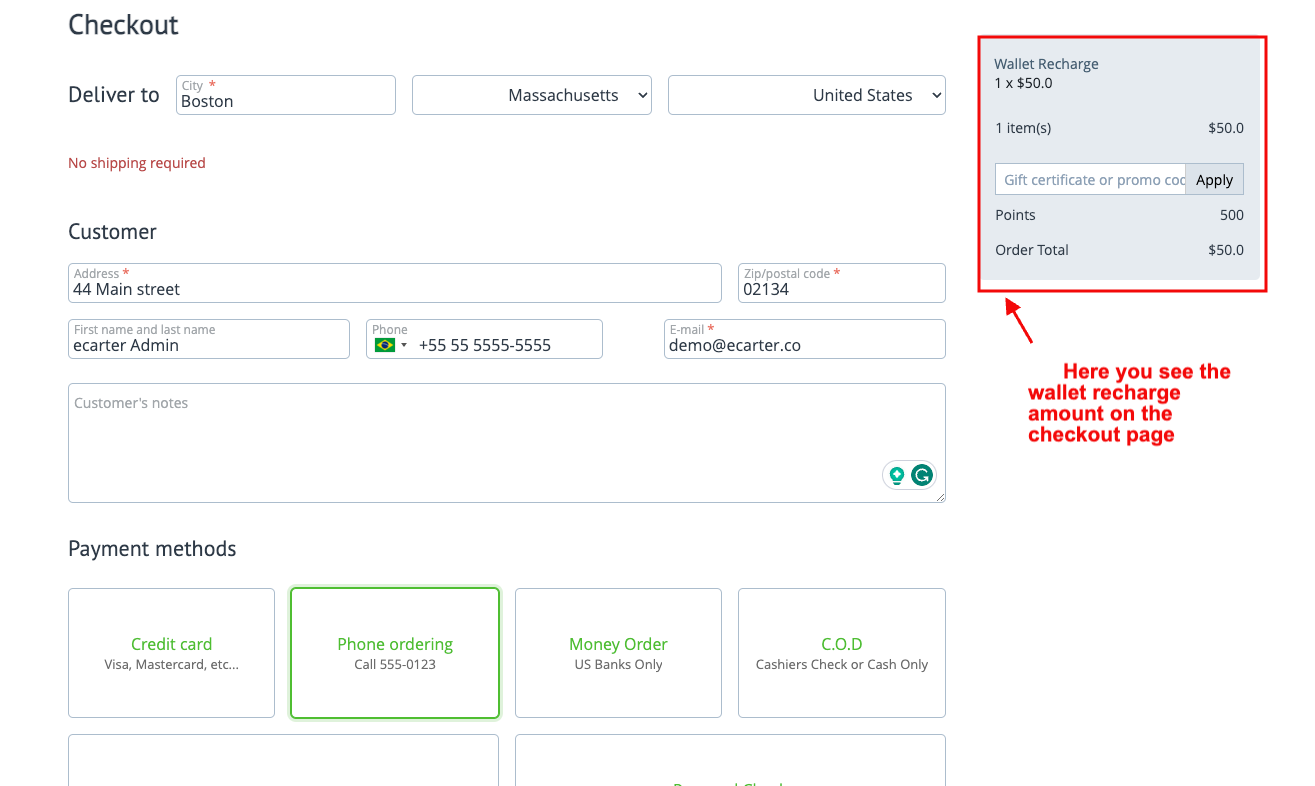Expand the United States country dropdown

pos(806,95)
